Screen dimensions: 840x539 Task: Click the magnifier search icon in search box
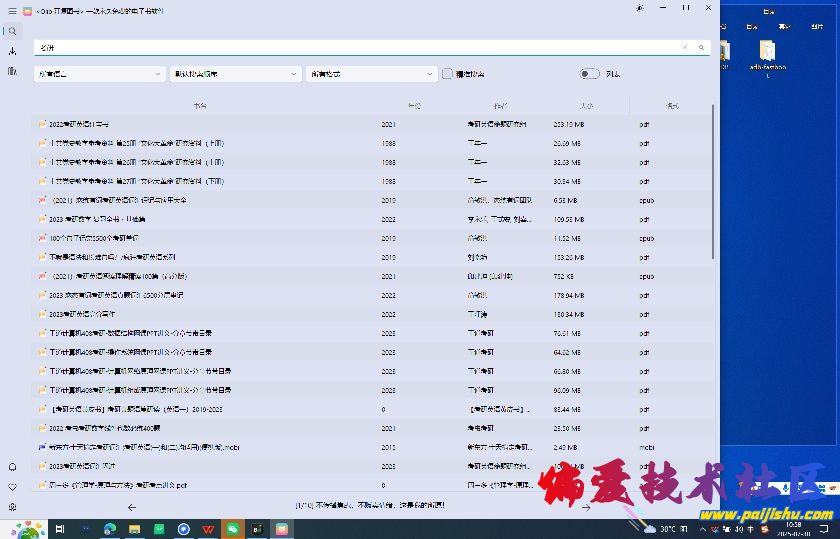(701, 47)
